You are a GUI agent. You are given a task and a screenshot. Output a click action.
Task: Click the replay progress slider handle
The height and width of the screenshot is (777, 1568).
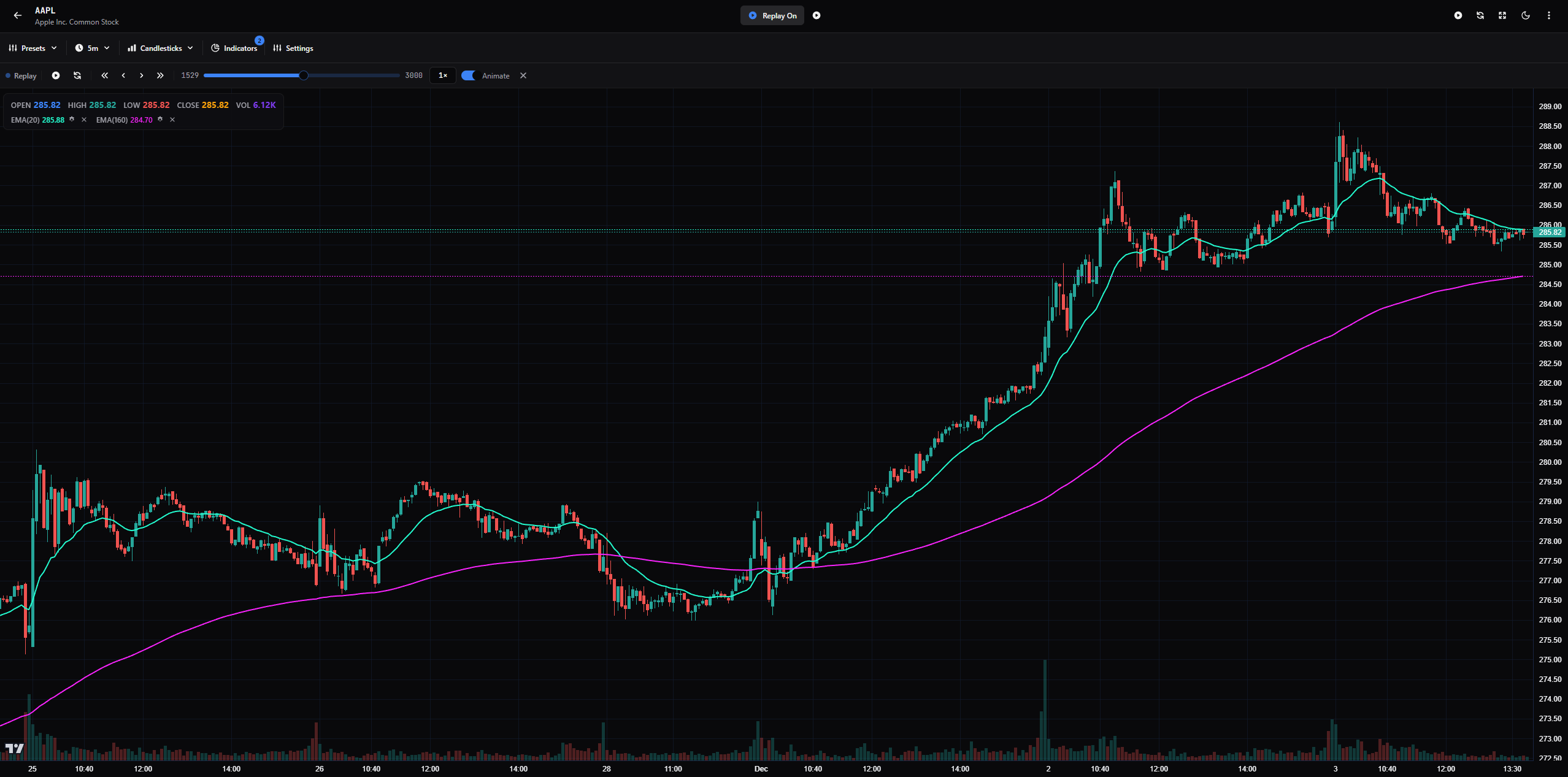(x=304, y=75)
